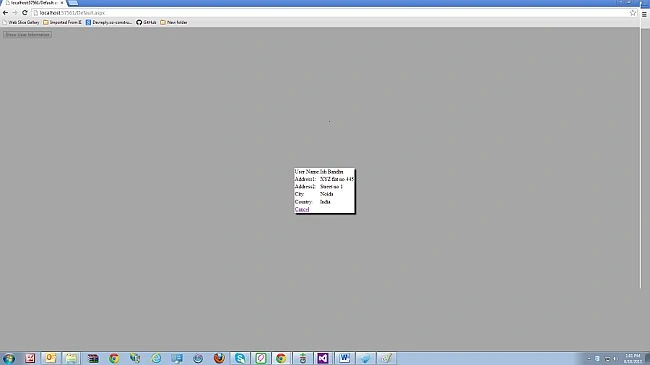Open the Firefox taskbar icon
650x365 pixels.
[219, 358]
